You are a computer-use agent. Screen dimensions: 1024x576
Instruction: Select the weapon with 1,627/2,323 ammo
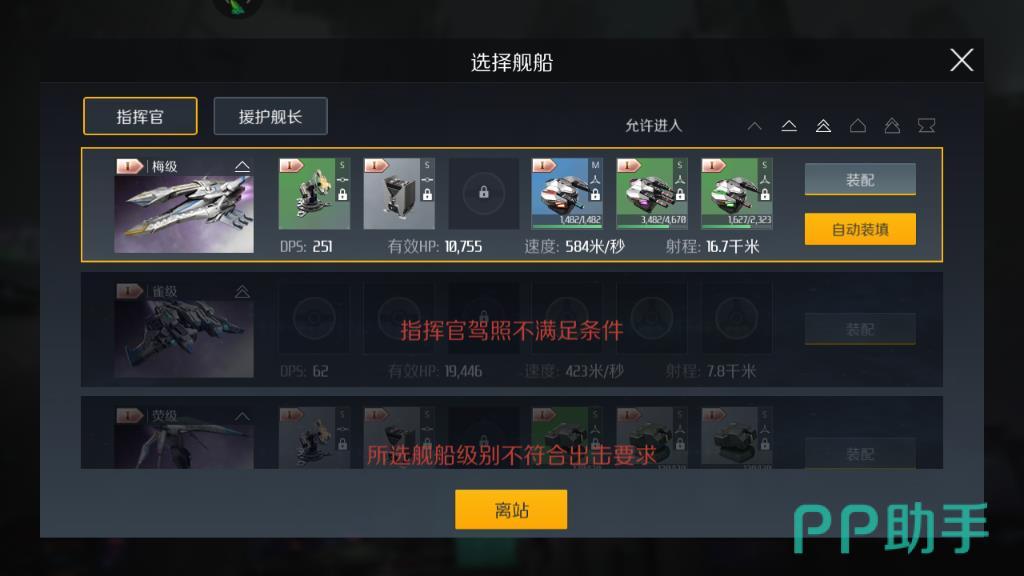(x=737, y=193)
